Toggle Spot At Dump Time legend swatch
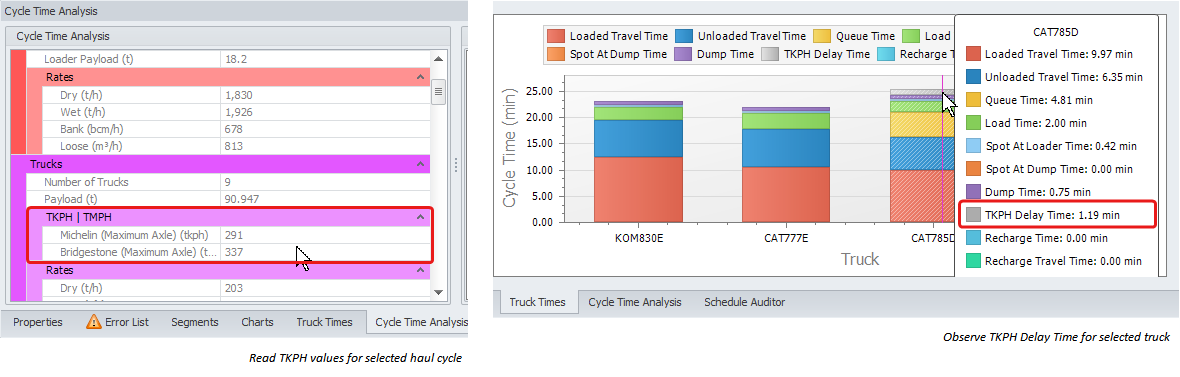Screen dimensions: 1180x377 [555, 54]
